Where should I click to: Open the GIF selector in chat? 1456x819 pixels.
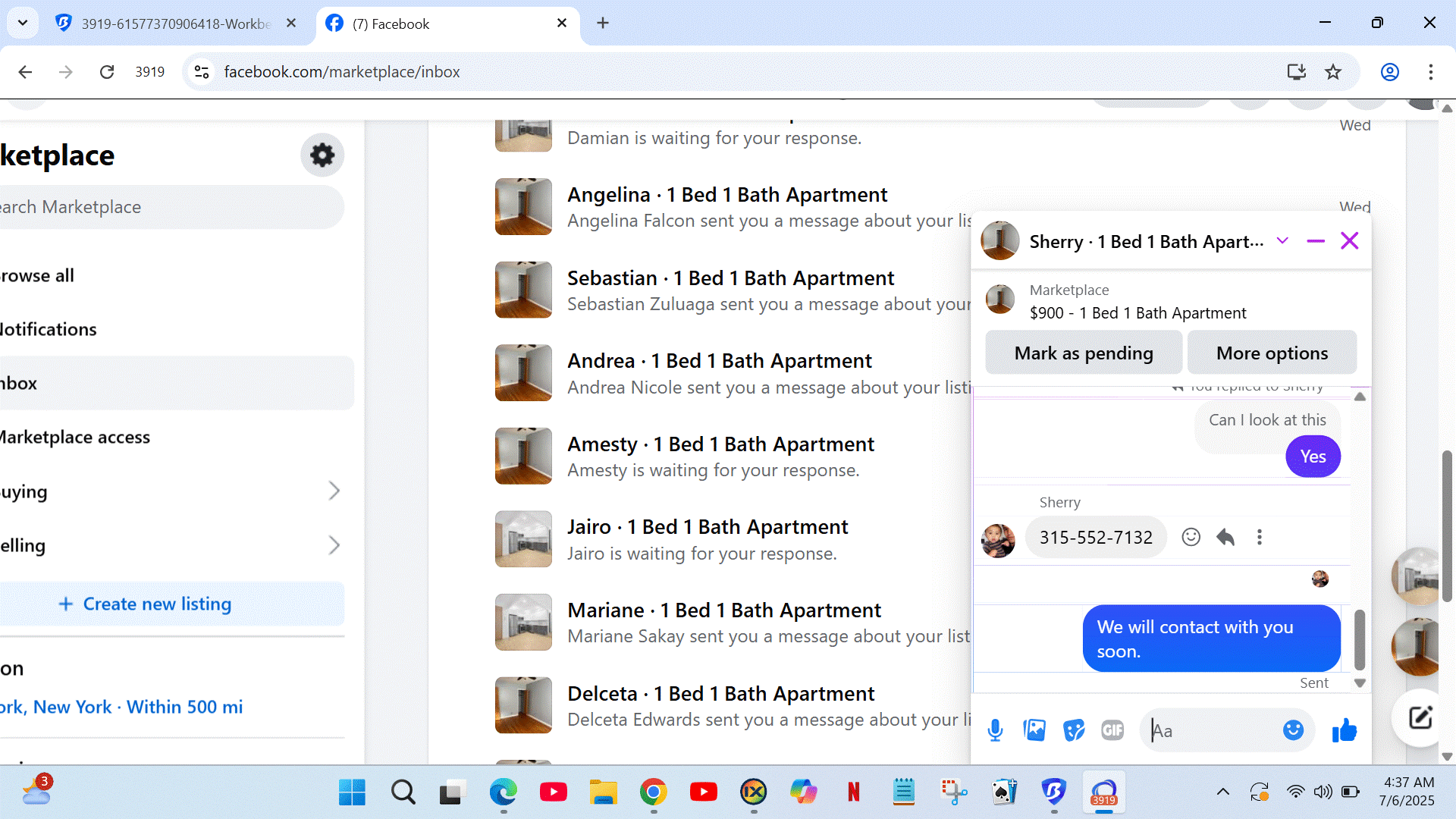click(1112, 730)
